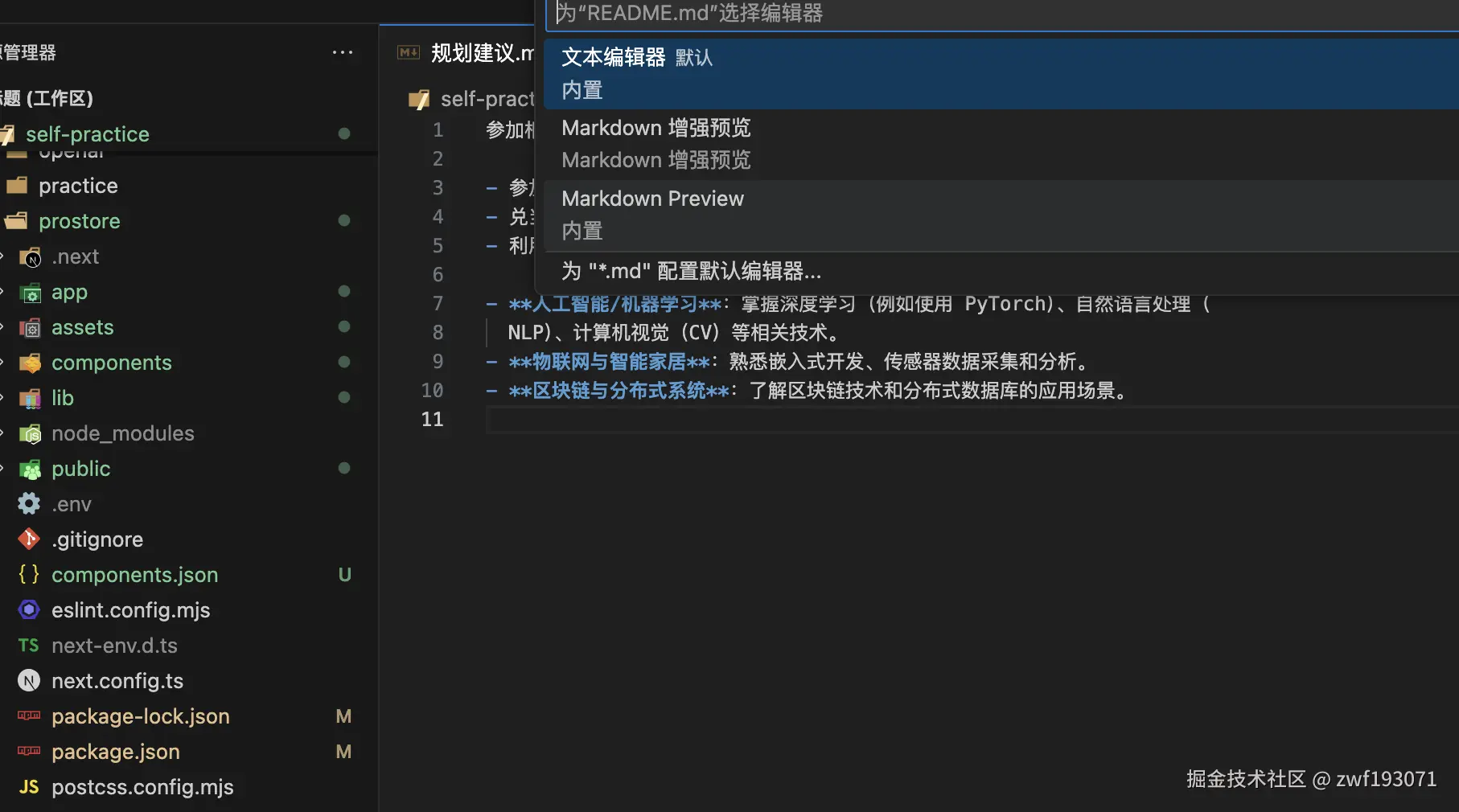Click the gear icon beside .env
The width and height of the screenshot is (1459, 812).
click(x=28, y=503)
